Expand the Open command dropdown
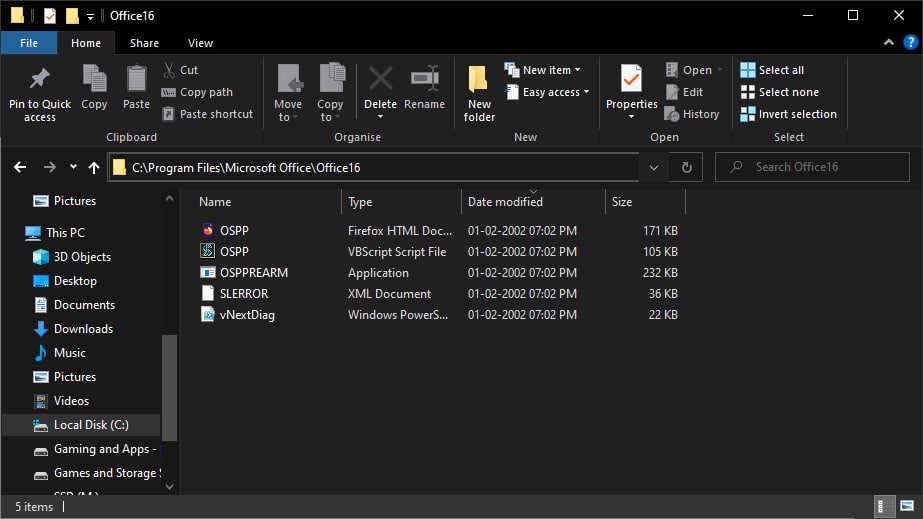This screenshot has width=923, height=519. (719, 70)
